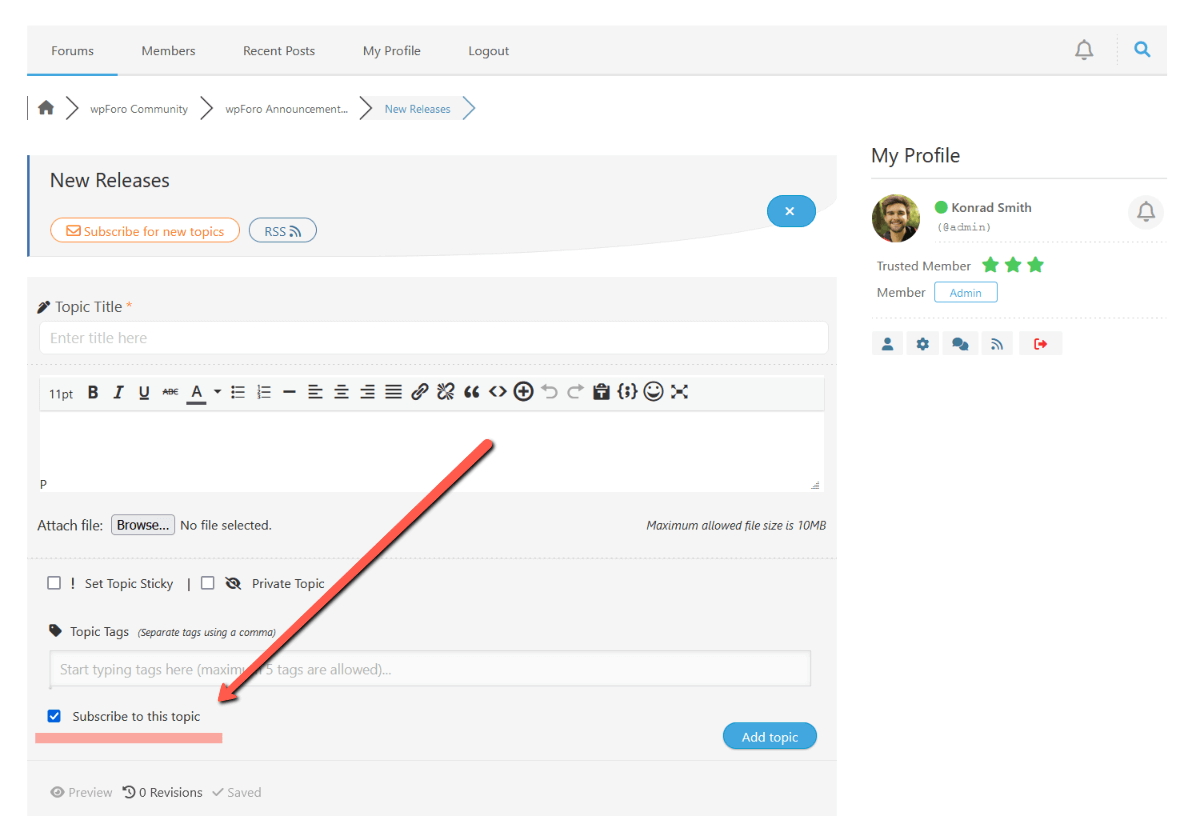
Task: Pick text color with the A swatch
Action: pos(197,392)
